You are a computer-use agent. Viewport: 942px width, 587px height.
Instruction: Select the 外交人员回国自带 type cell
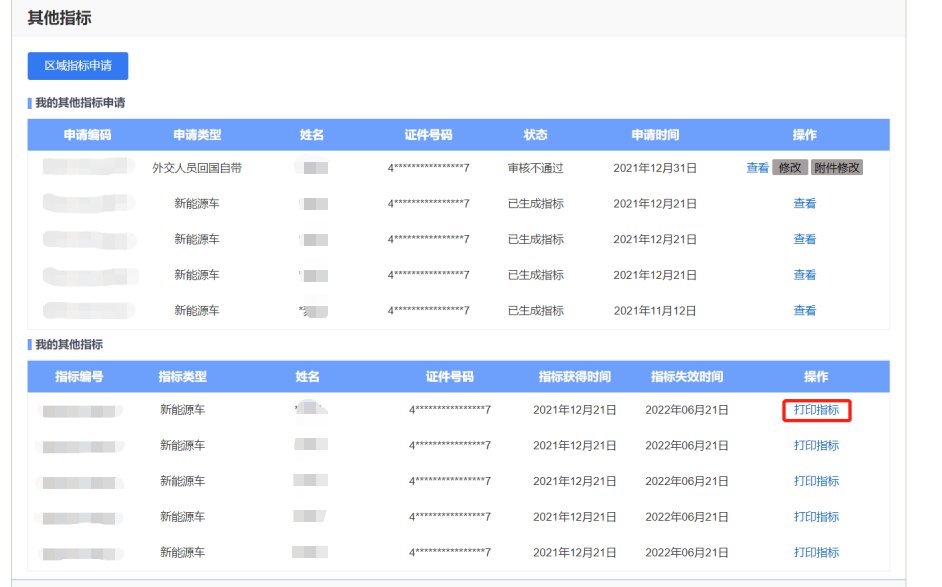(197, 168)
